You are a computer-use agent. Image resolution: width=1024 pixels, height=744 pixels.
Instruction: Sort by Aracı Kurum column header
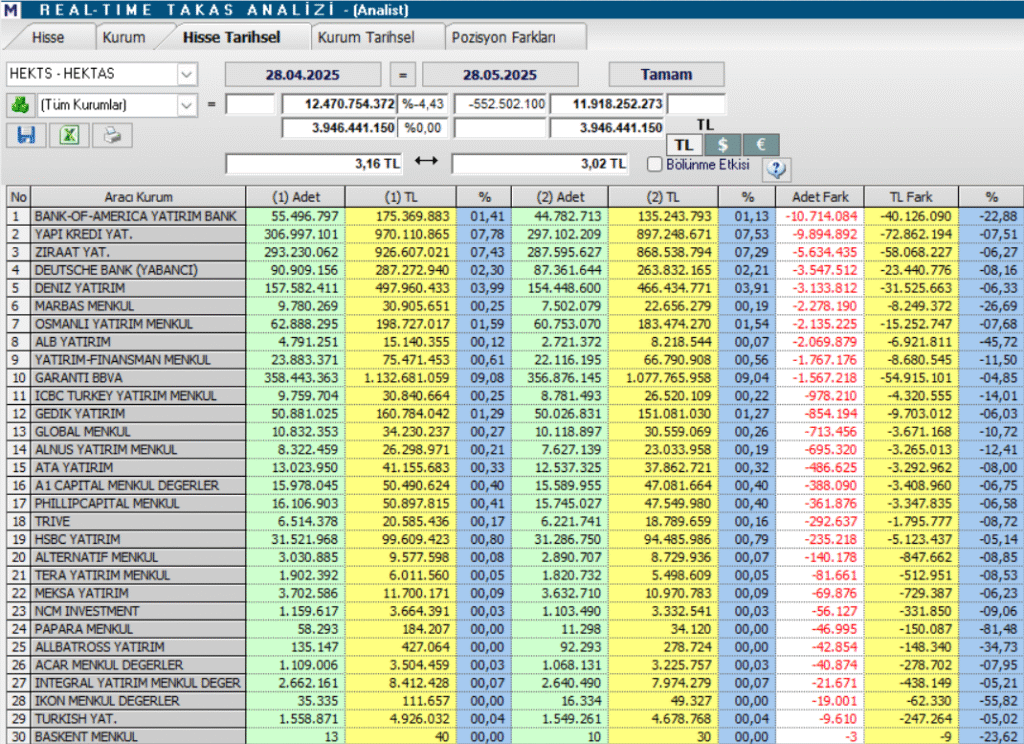pos(138,197)
